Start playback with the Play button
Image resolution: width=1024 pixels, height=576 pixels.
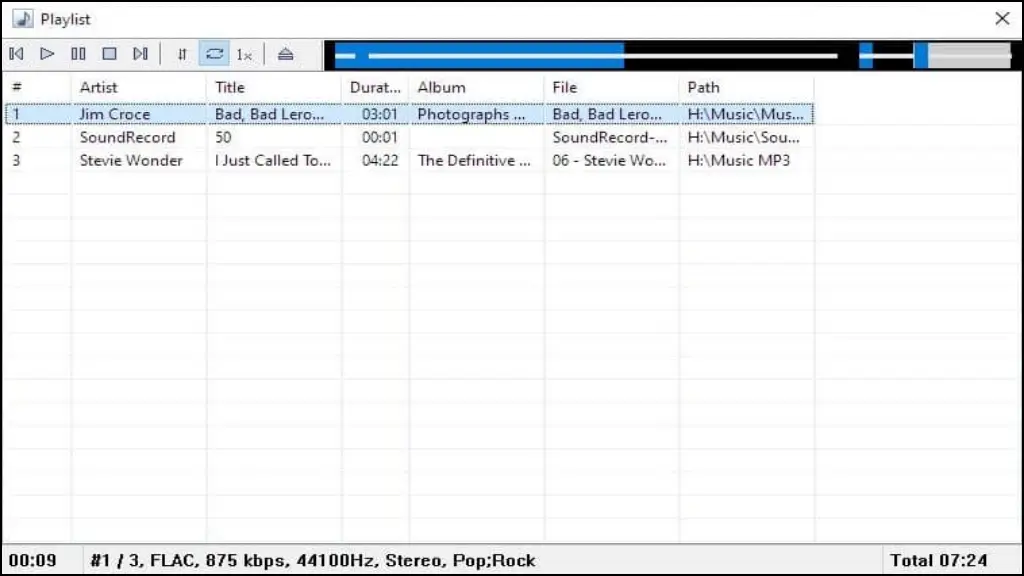[47, 54]
